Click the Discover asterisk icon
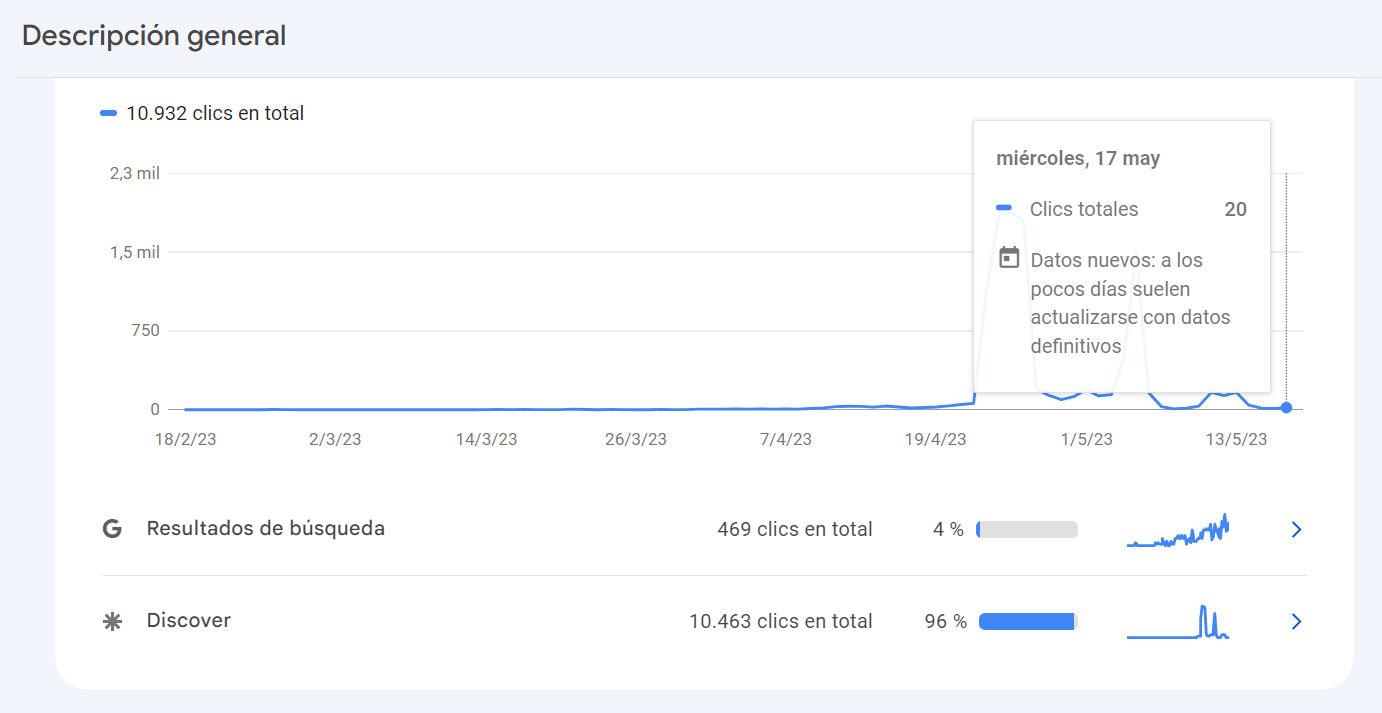 (x=112, y=621)
